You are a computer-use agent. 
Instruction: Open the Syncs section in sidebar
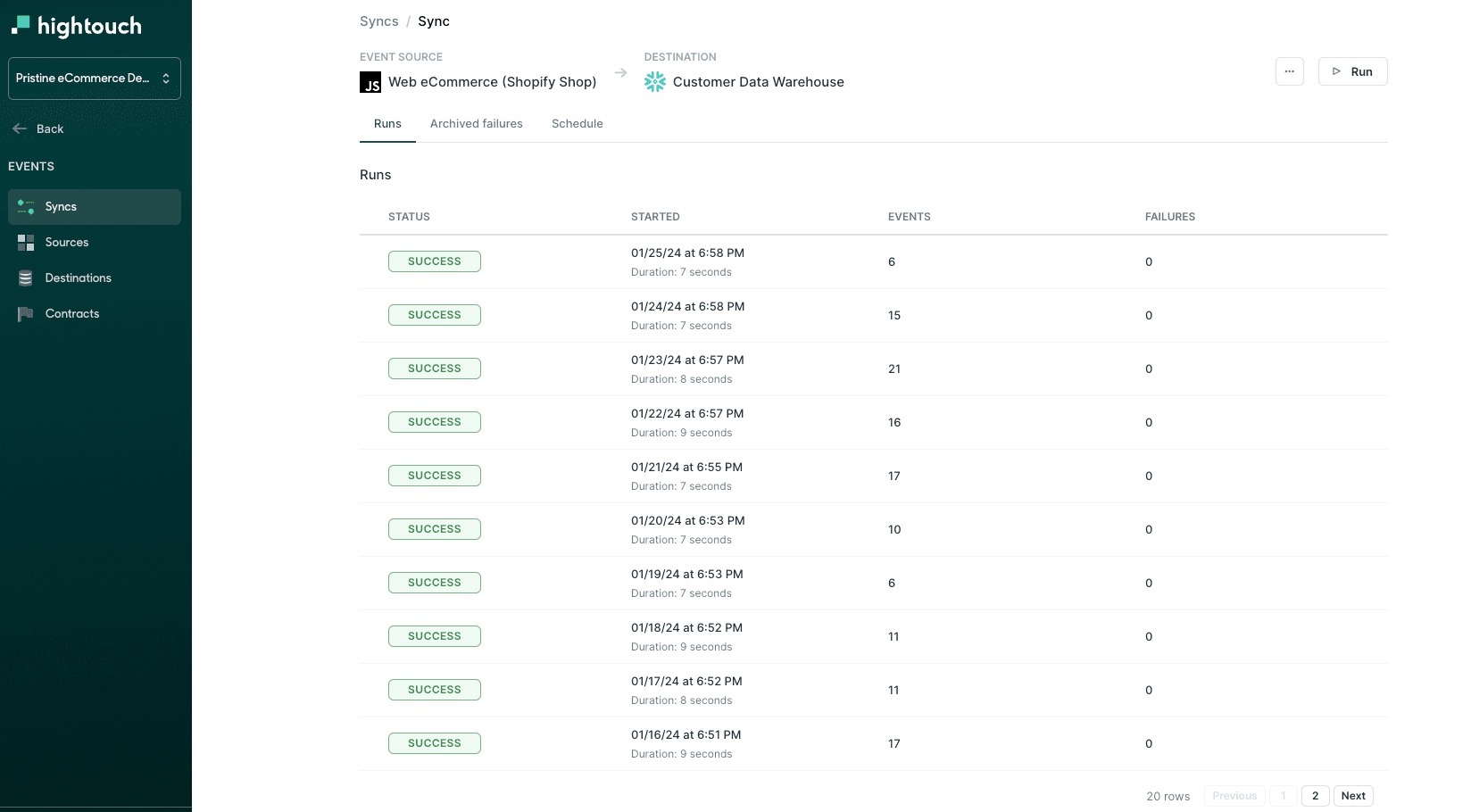tap(61, 206)
